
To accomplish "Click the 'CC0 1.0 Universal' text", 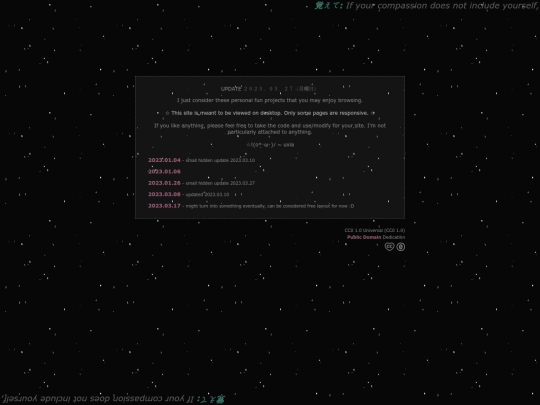I will pyautogui.click(x=375, y=230).
